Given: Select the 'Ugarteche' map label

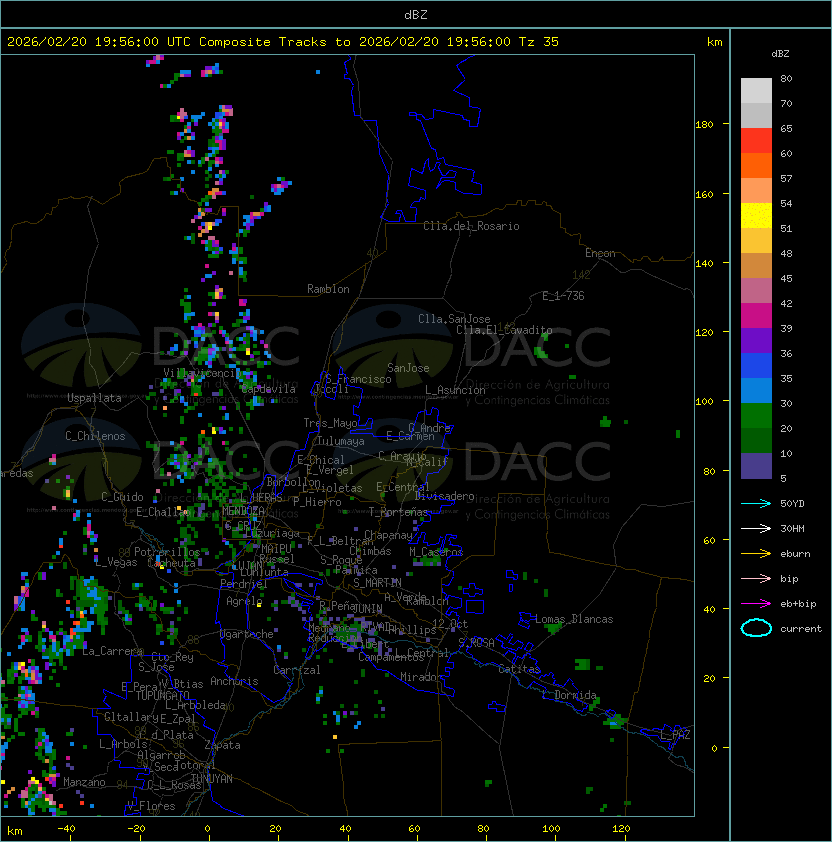Looking at the screenshot, I should (x=247, y=634).
